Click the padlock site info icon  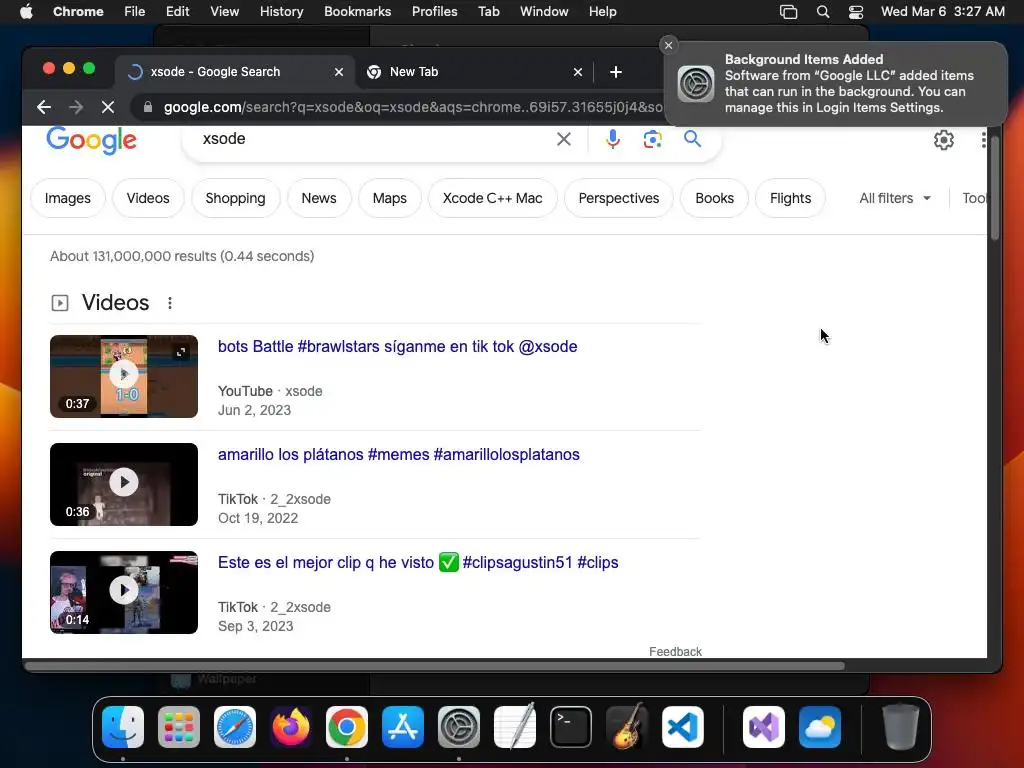tap(148, 107)
